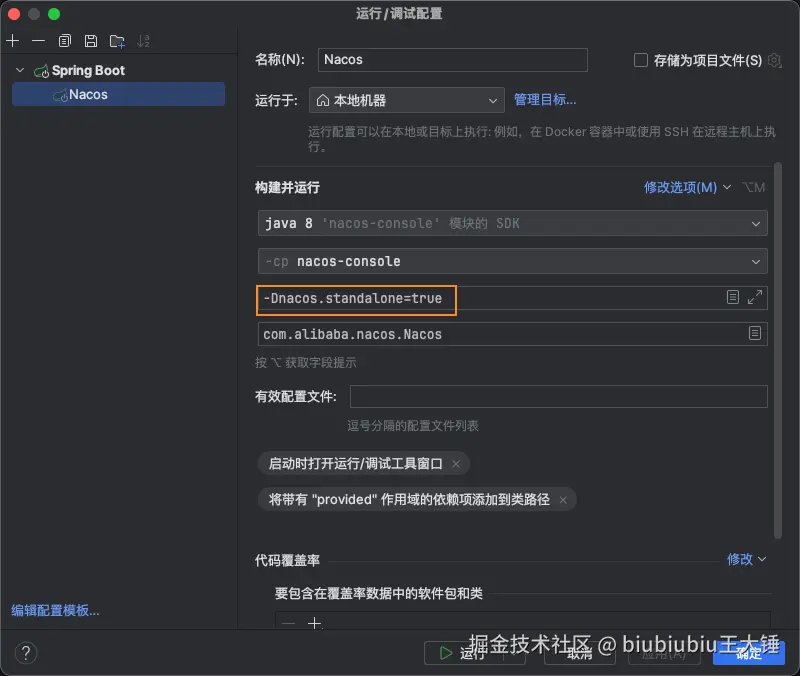The width and height of the screenshot is (800, 676).
Task: Open the Run on local machine dropdown
Action: click(407, 100)
